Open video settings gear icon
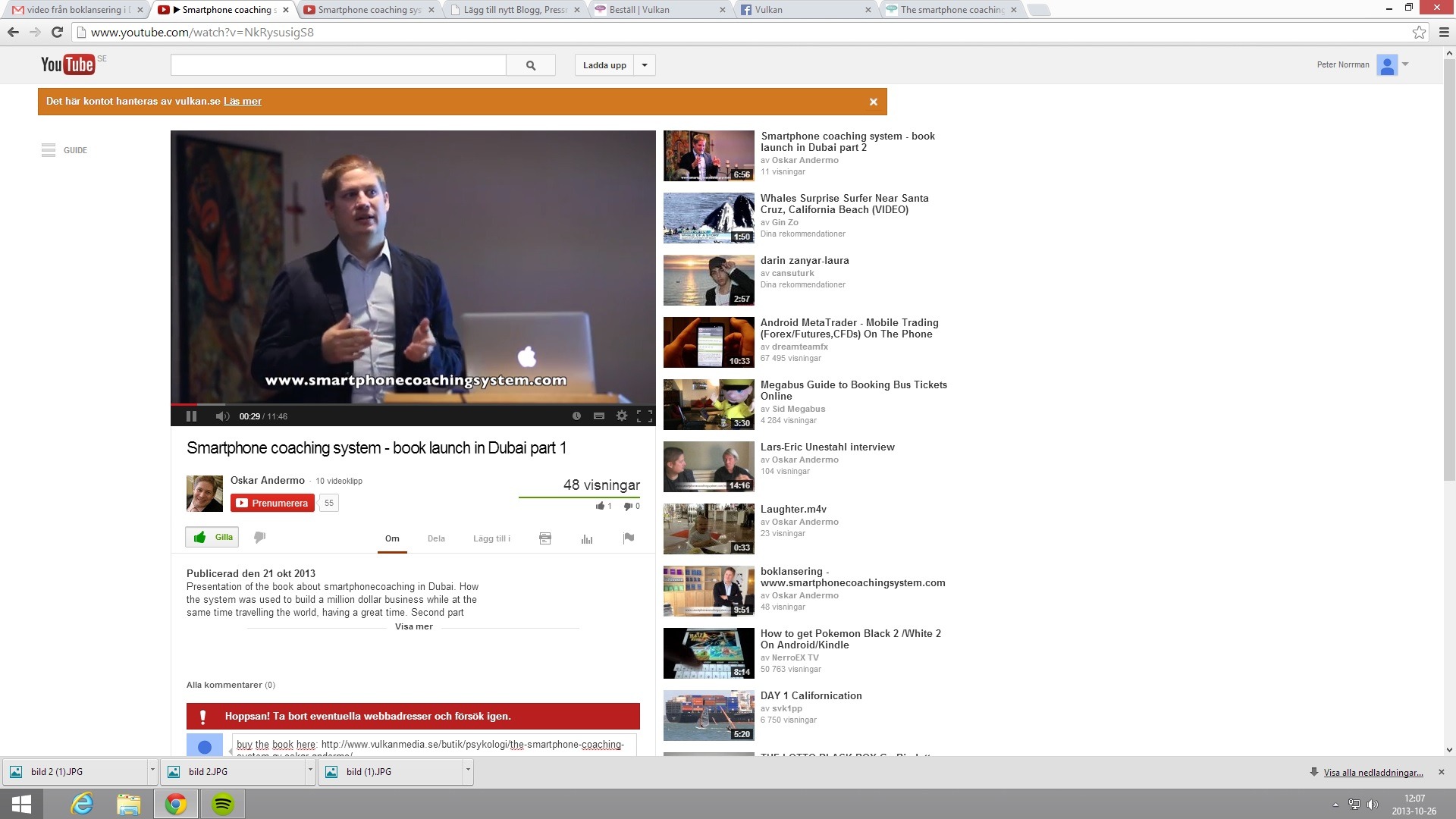The width and height of the screenshot is (1456, 819). pyautogui.click(x=622, y=416)
